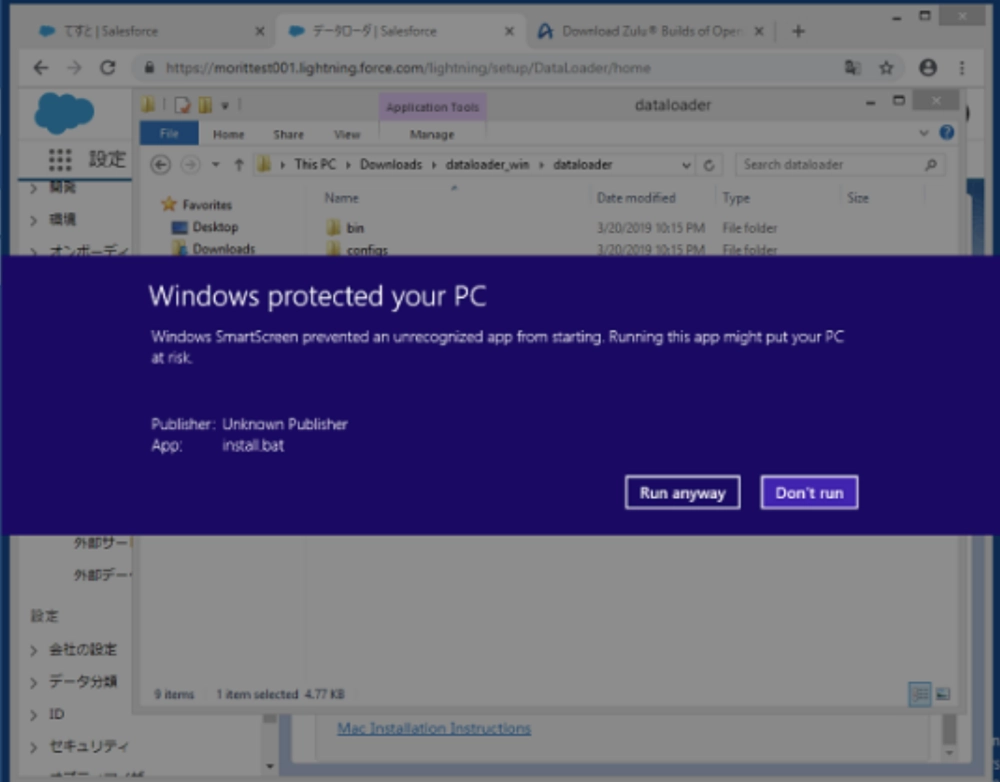Screen dimensions: 1000x782
Task: Expand データ分類 in Salesforce sidebar
Action: point(33,682)
